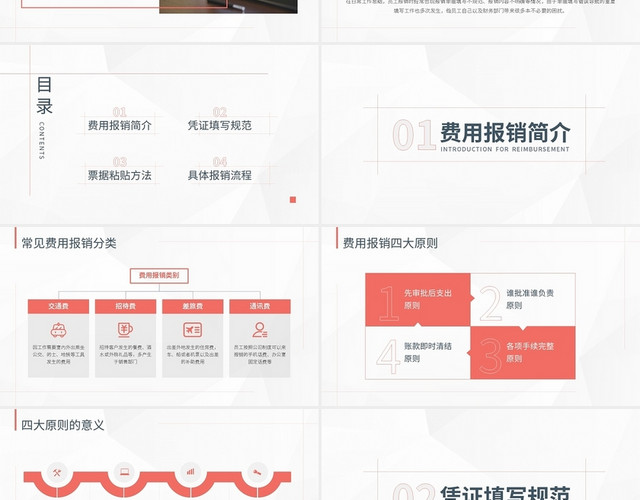Click the person icon under 通讯费
The height and width of the screenshot is (500, 640).
point(260,330)
